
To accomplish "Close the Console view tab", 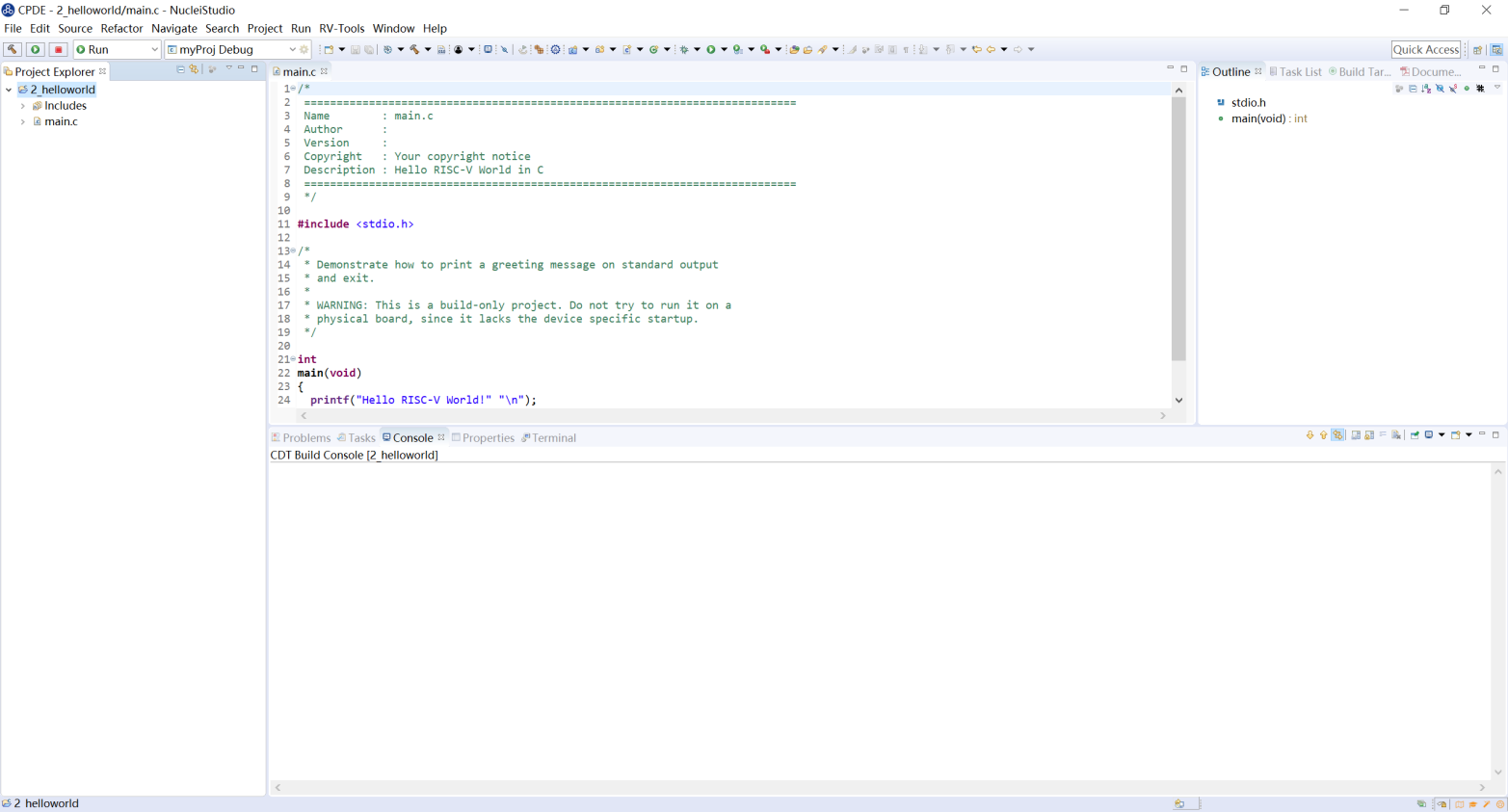I will (x=441, y=437).
